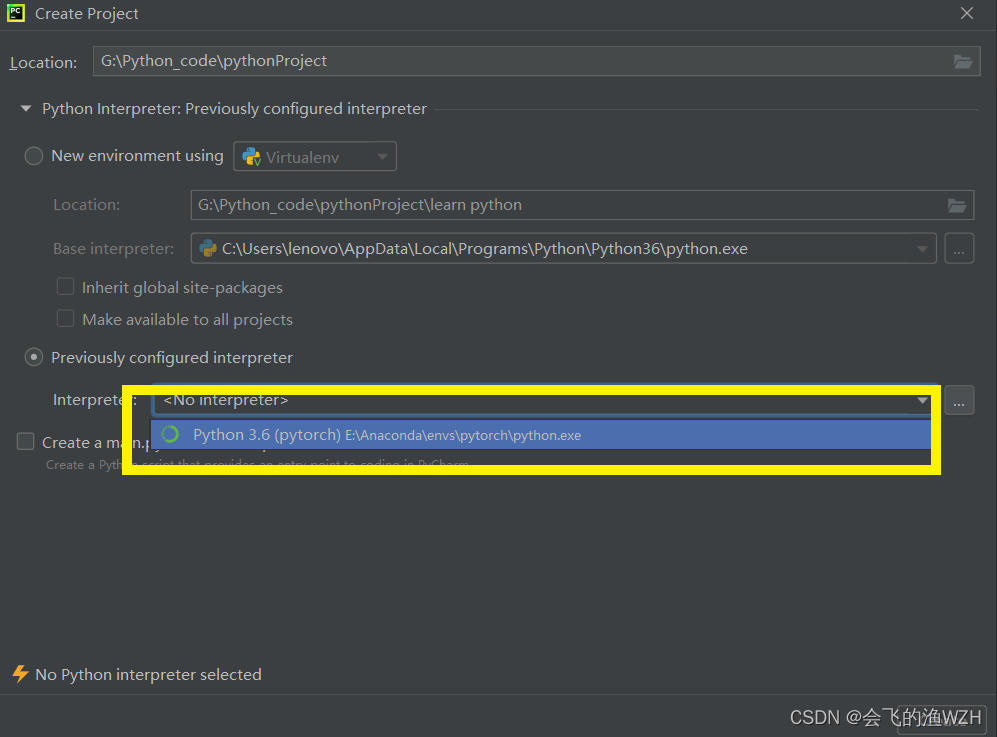Click the Virtualenv Python icon
Screen dimensions: 997x737
(x=252, y=156)
